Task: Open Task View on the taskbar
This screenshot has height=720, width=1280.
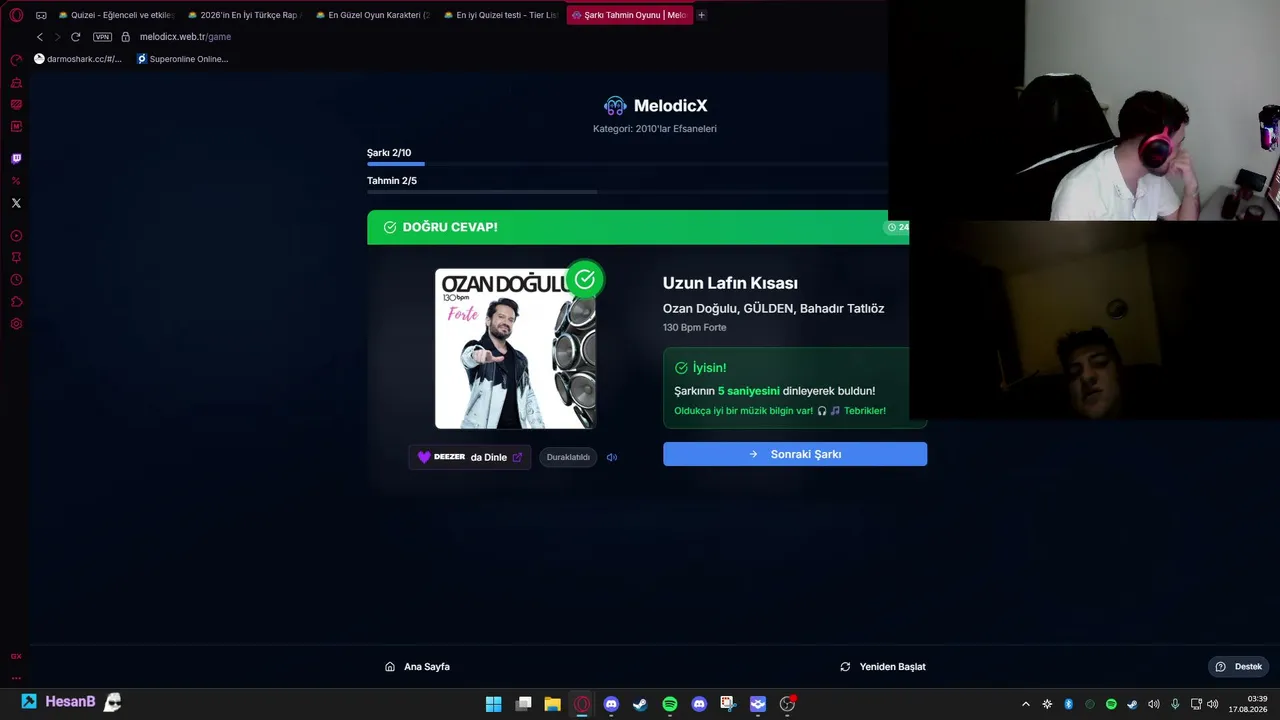Action: tap(523, 704)
